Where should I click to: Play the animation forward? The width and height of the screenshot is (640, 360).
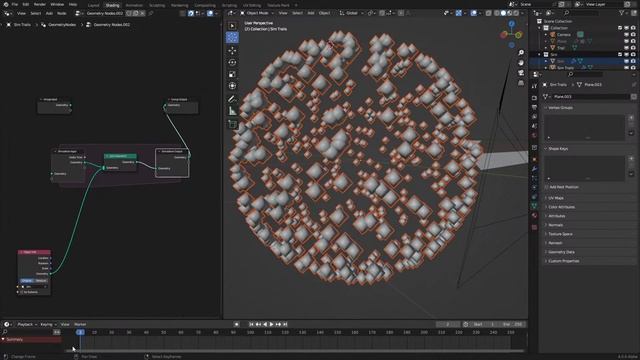[x=271, y=324]
